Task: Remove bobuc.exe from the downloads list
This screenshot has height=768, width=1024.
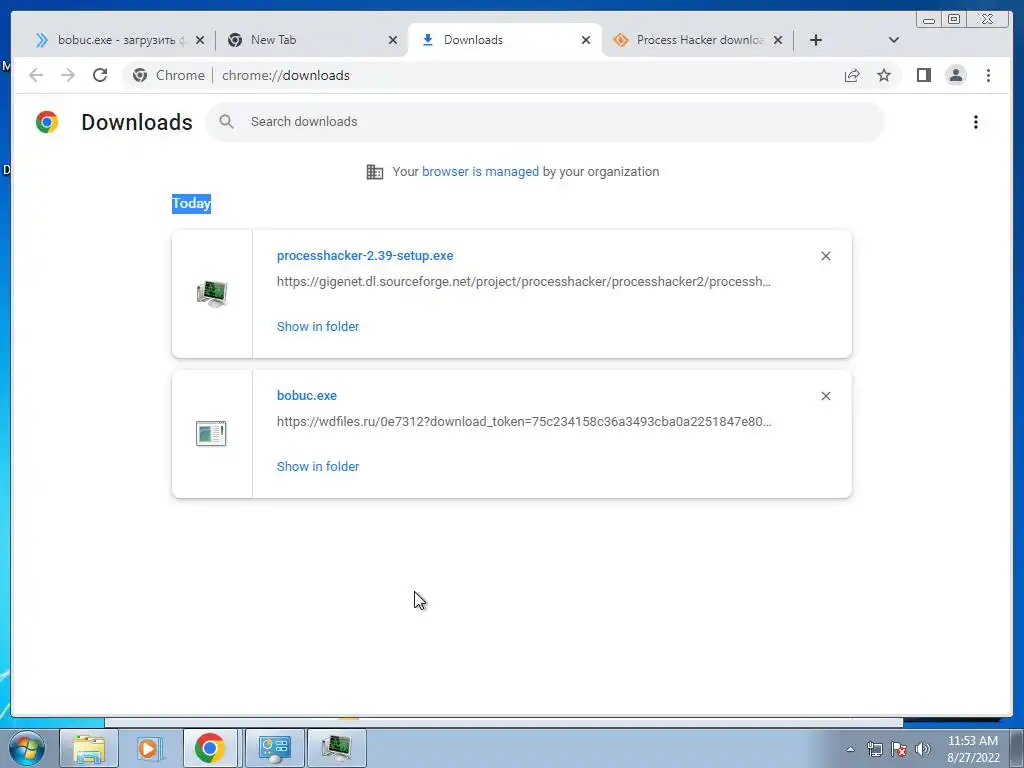Action: [x=825, y=396]
